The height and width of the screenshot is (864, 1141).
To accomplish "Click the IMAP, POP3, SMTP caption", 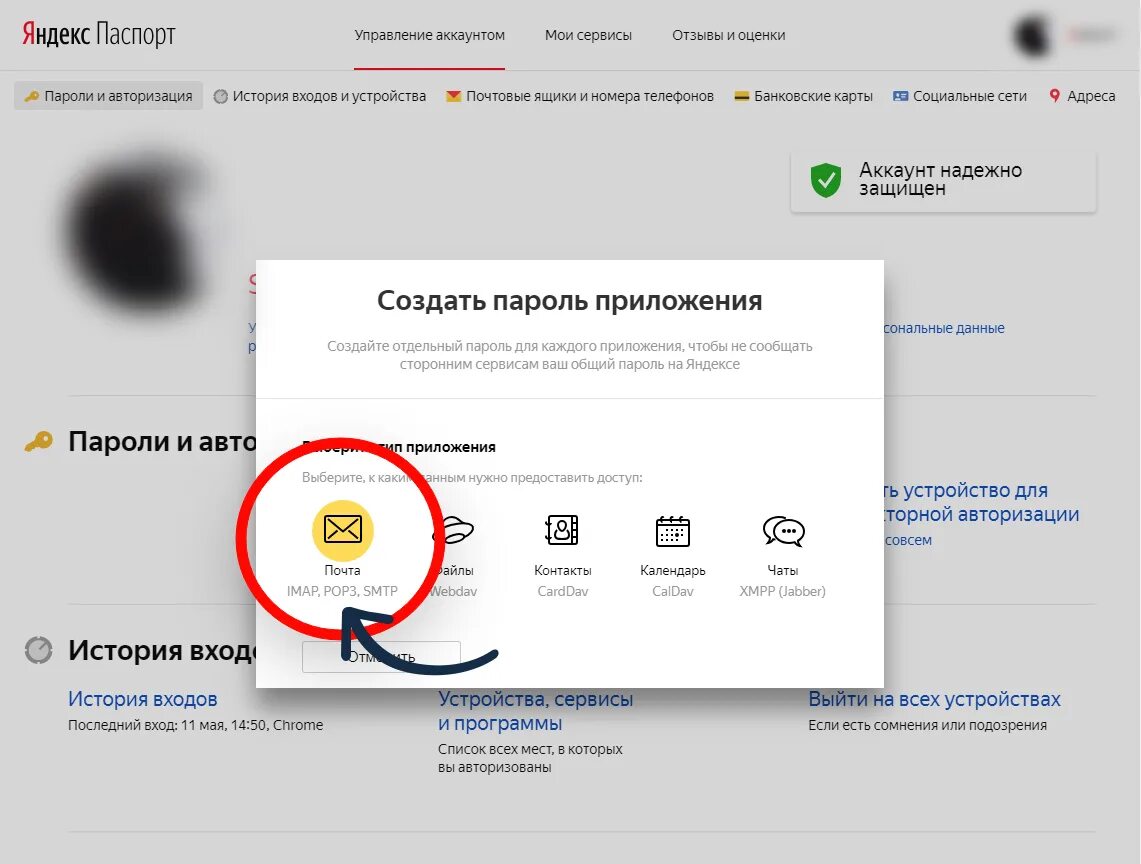I will click(342, 591).
